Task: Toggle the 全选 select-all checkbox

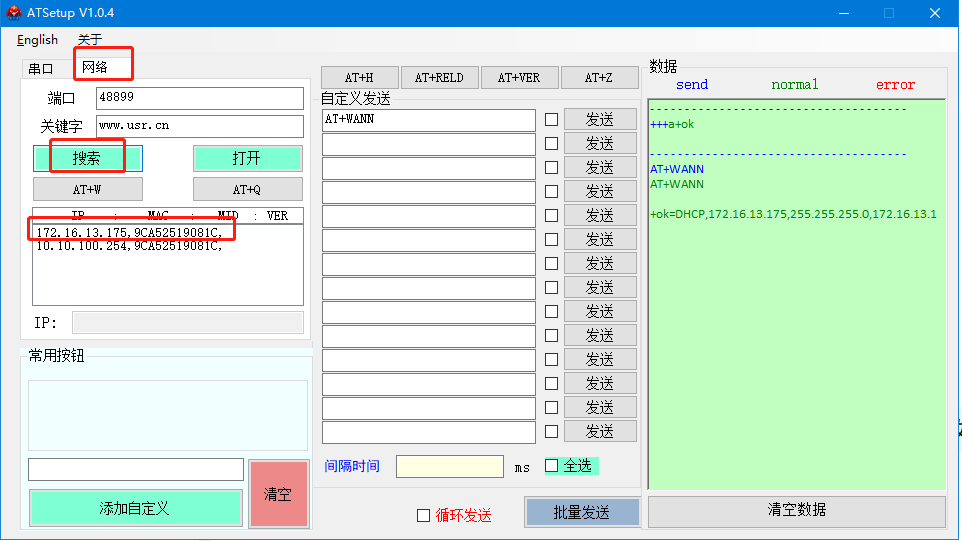Action: tap(552, 466)
